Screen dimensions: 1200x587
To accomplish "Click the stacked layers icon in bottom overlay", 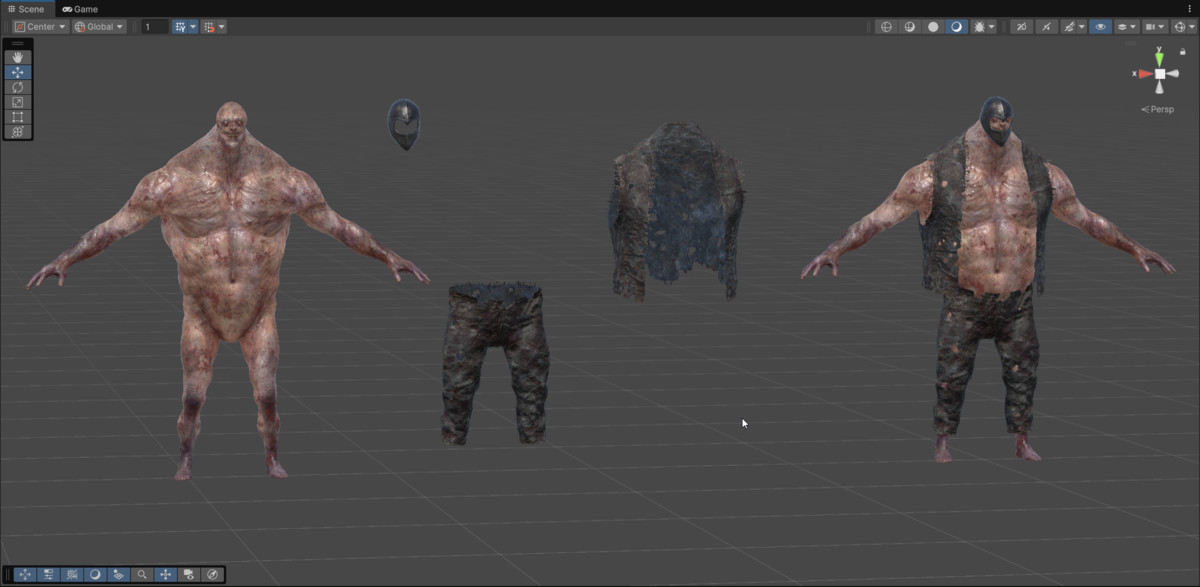I will click(x=119, y=575).
